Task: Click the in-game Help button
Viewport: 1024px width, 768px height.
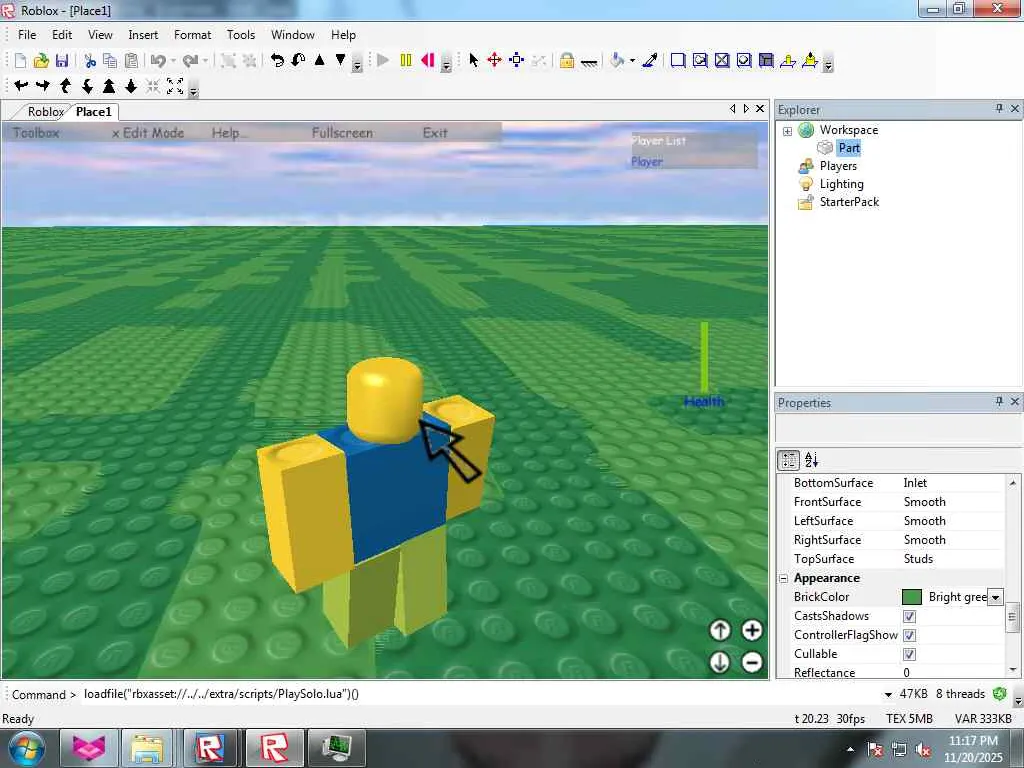Action: coord(229,133)
